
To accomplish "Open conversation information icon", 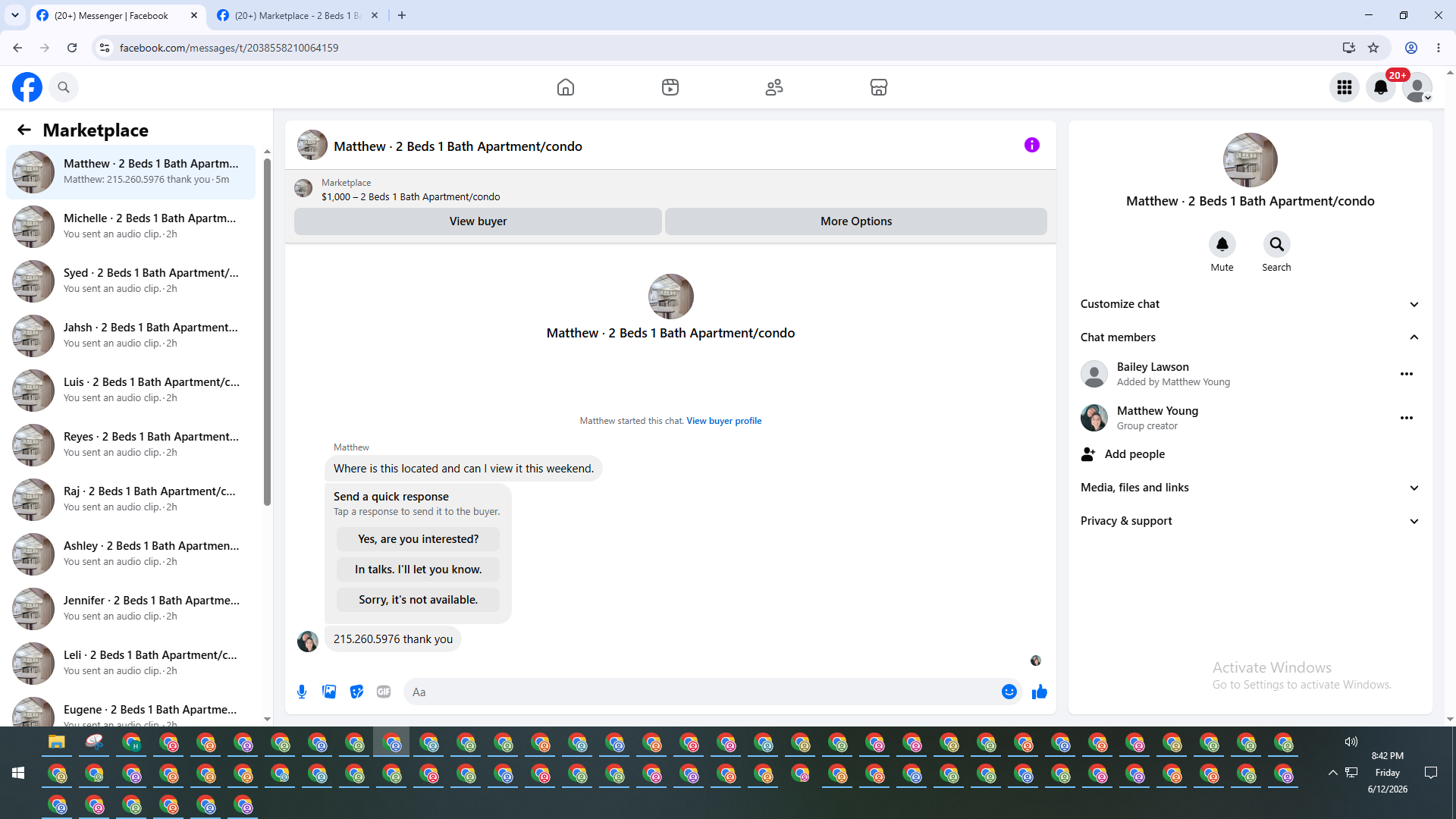I will coord(1032,145).
